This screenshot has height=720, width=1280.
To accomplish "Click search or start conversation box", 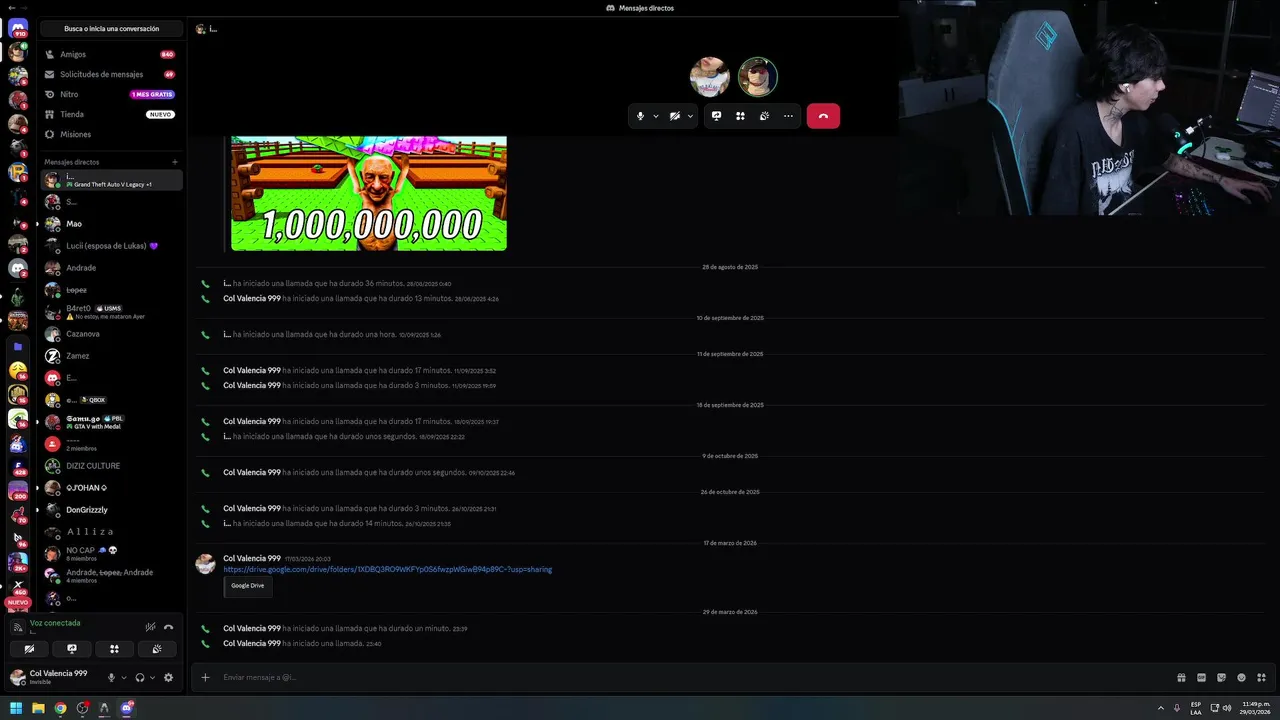I will (x=111, y=29).
